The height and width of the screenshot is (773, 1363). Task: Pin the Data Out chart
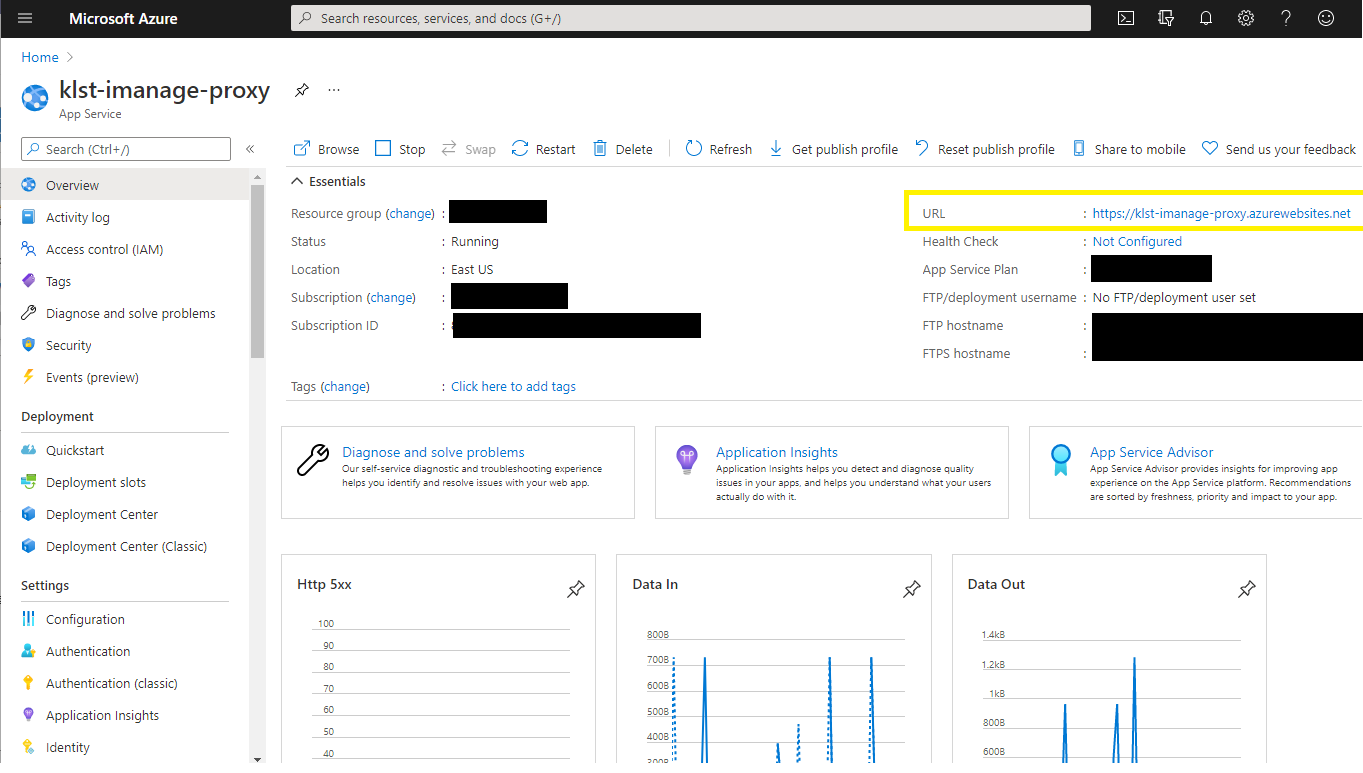click(x=1247, y=590)
